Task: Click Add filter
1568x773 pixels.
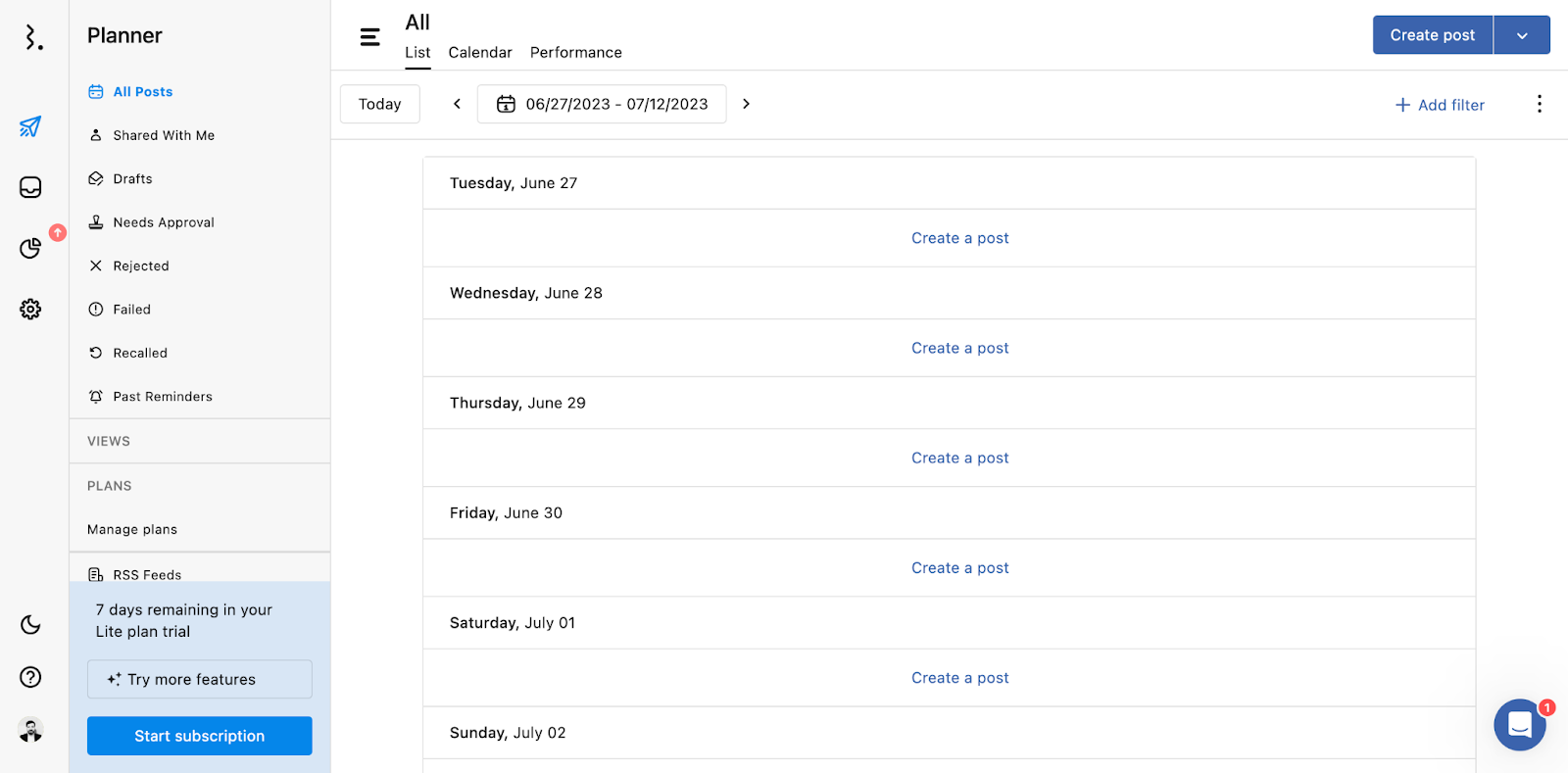Action: [x=1439, y=105]
